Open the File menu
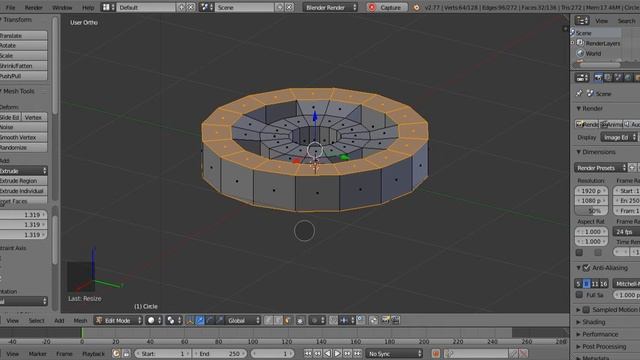Viewport: 640px width, 360px height. (x=10, y=7)
